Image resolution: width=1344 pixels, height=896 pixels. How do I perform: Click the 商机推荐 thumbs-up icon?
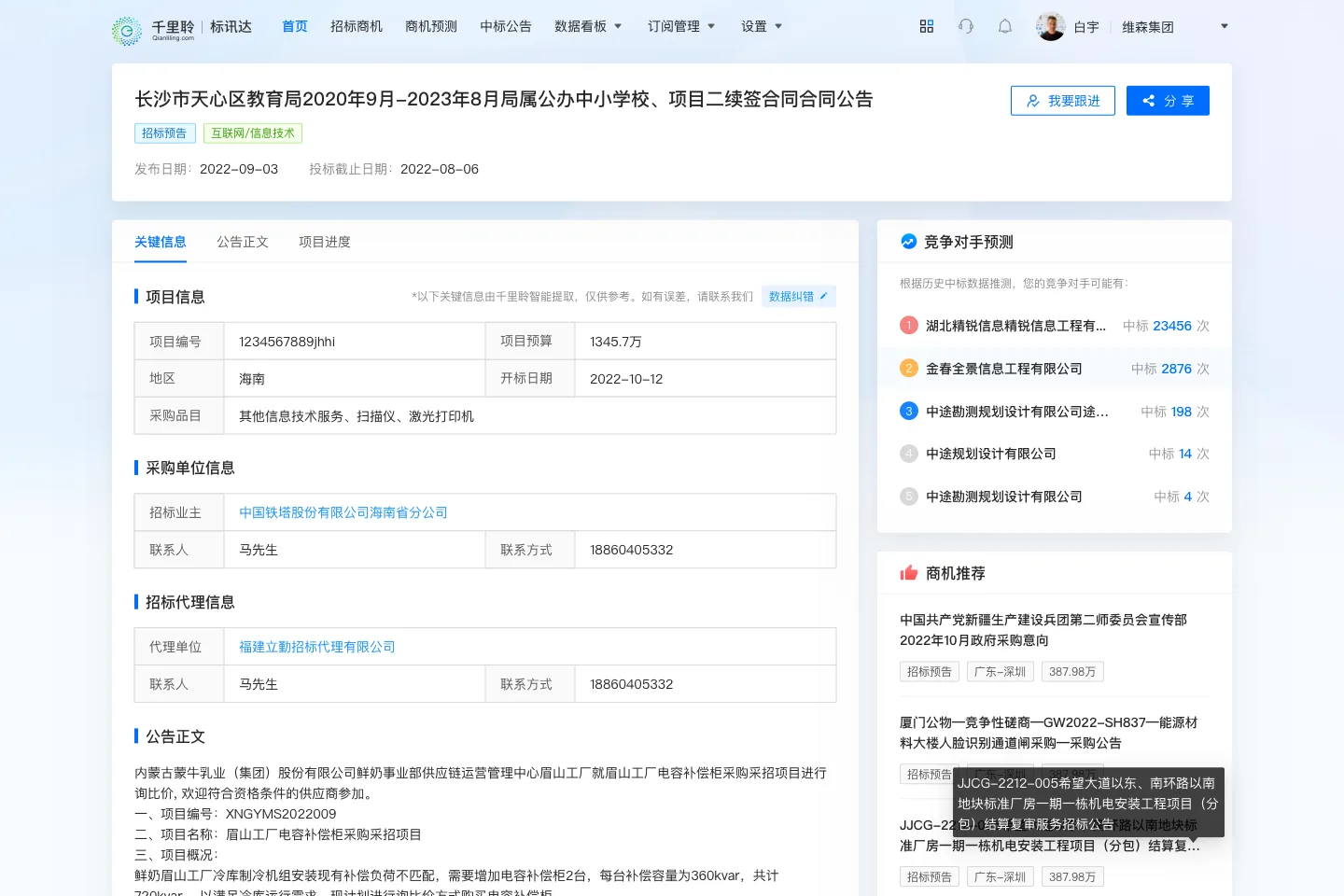click(x=909, y=572)
